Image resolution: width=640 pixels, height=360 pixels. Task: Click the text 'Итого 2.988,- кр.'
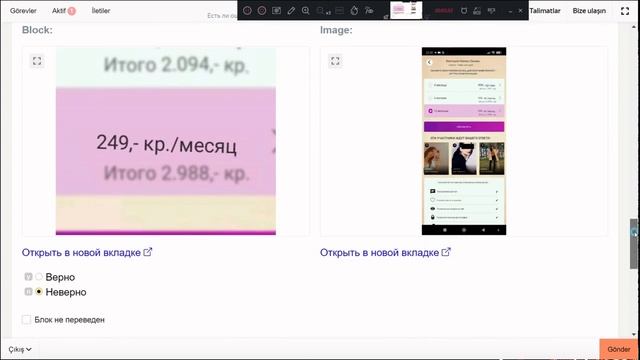(176, 173)
